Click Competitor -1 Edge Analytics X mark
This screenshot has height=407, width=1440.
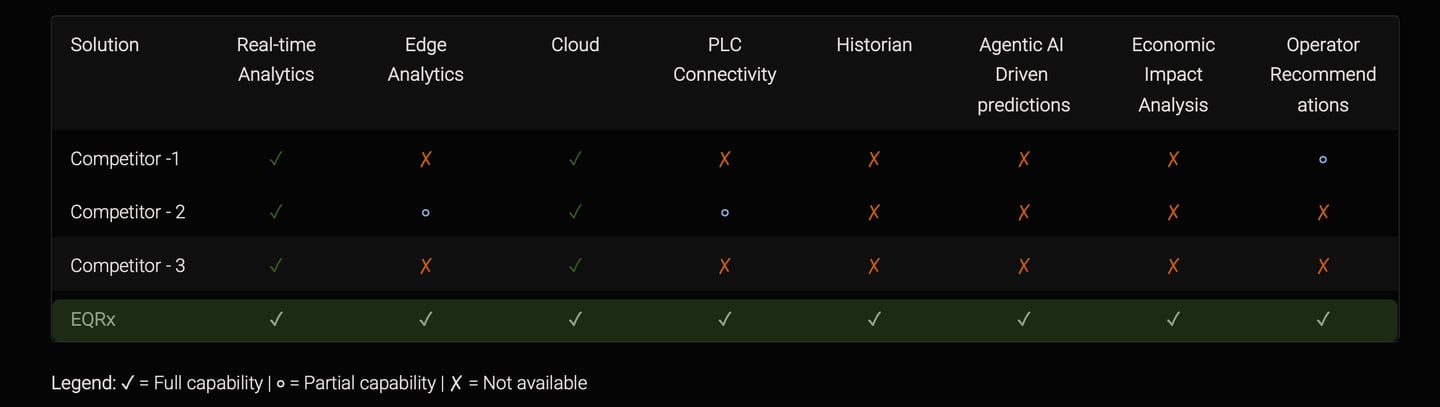[x=425, y=159]
